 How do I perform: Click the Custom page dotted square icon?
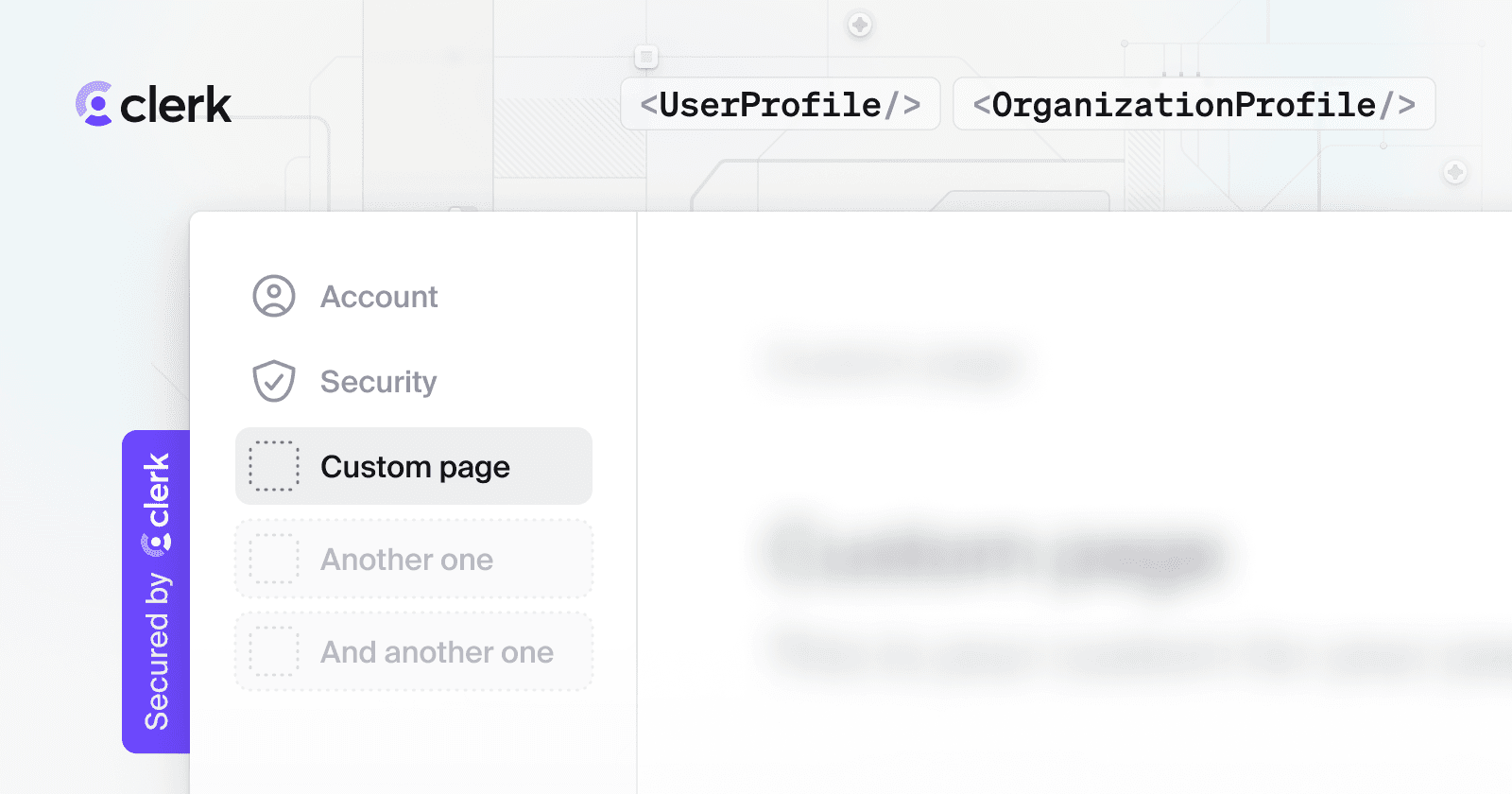click(x=274, y=466)
